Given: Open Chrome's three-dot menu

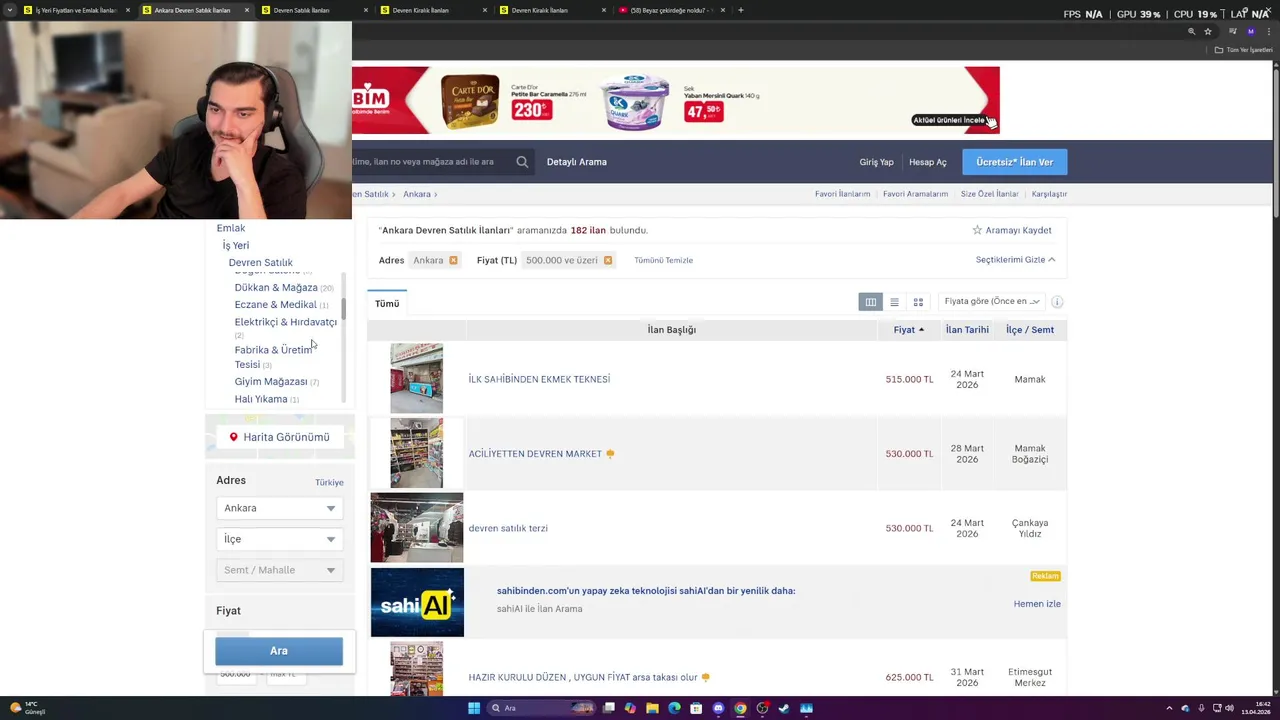Looking at the screenshot, I should point(1269,31).
